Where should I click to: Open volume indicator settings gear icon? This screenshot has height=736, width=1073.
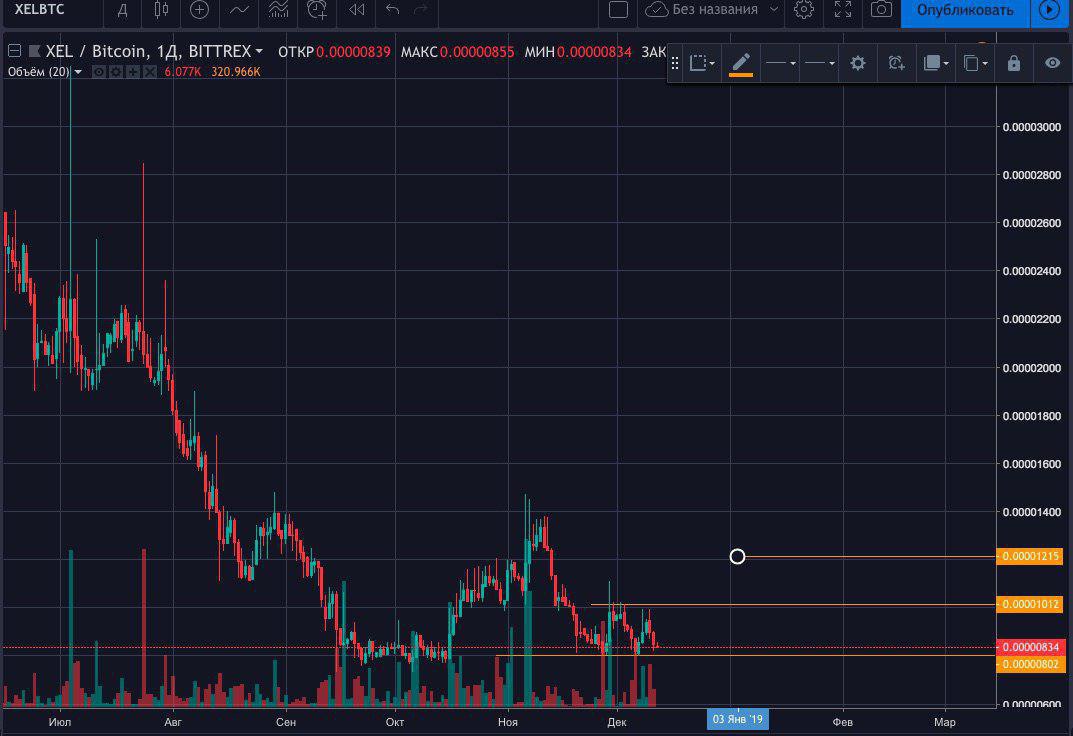(116, 72)
